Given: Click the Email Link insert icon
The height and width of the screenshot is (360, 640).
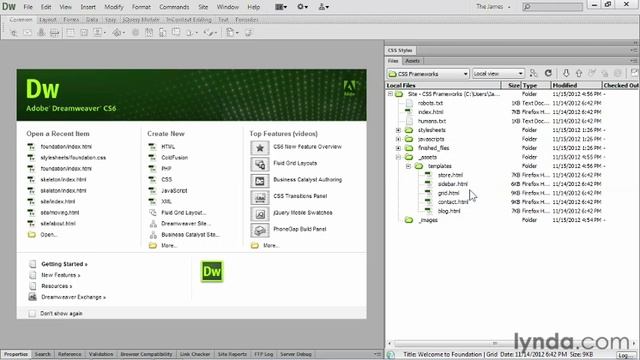Looking at the screenshot, I should click(27, 33).
